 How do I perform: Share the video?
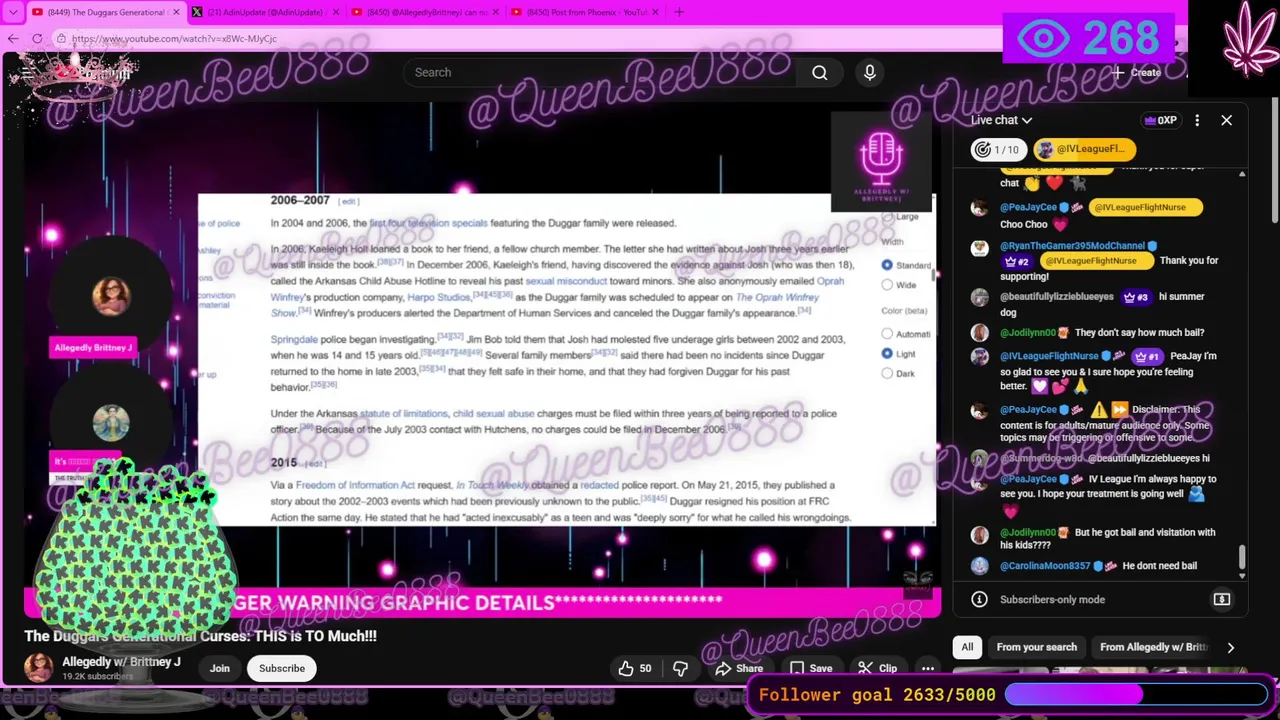pyautogui.click(x=740, y=668)
